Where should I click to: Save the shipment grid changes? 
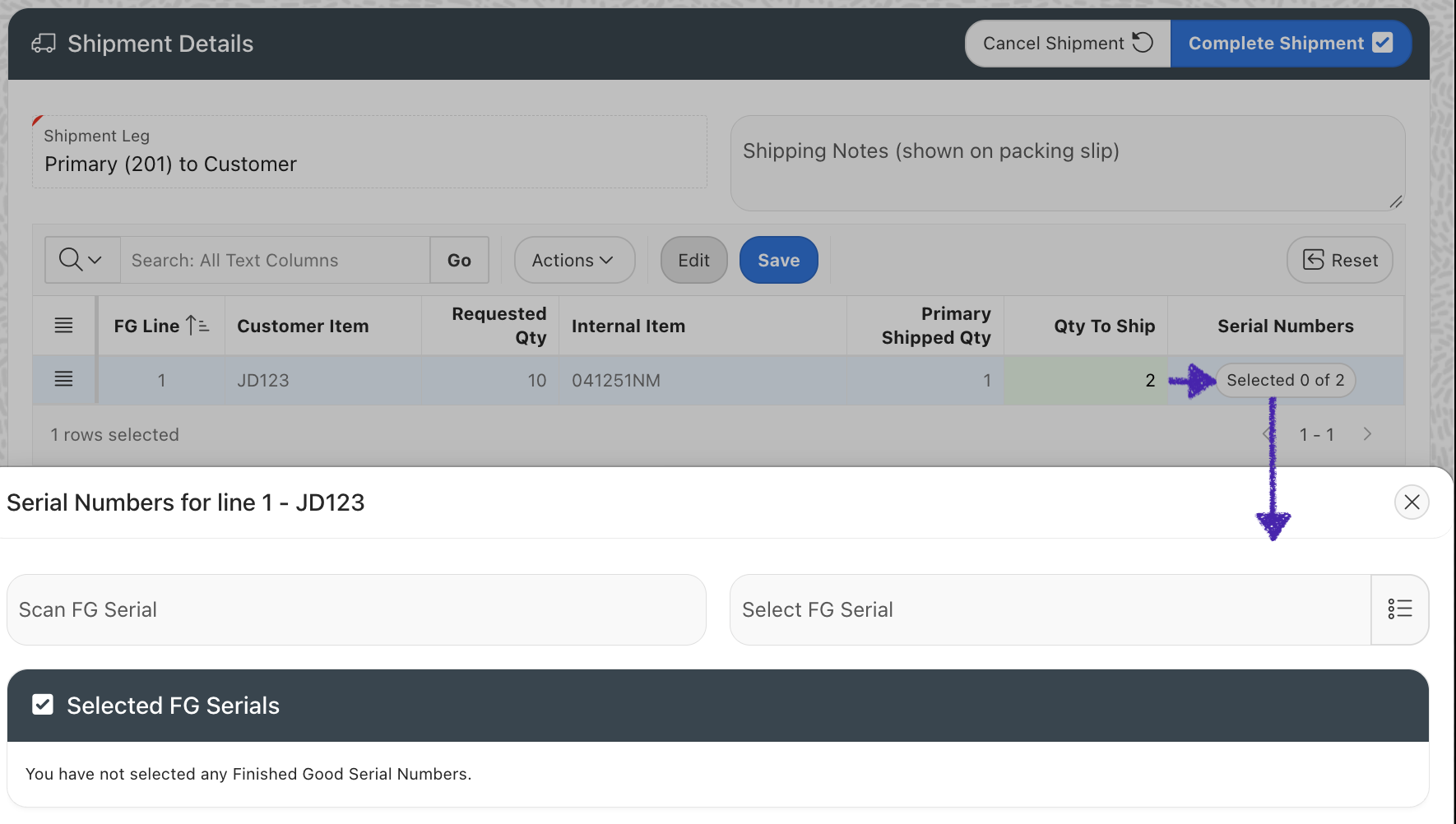(x=778, y=260)
